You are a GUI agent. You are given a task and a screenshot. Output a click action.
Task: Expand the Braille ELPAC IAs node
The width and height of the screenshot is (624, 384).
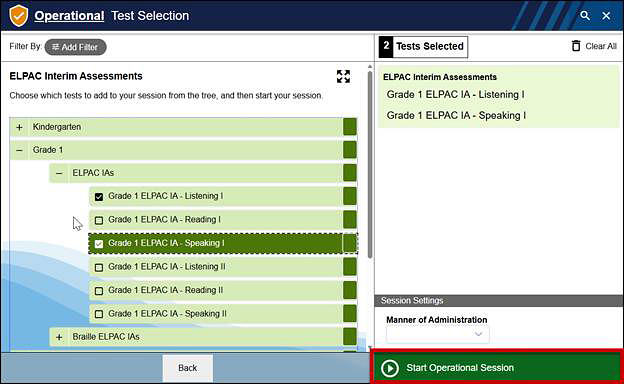point(59,337)
